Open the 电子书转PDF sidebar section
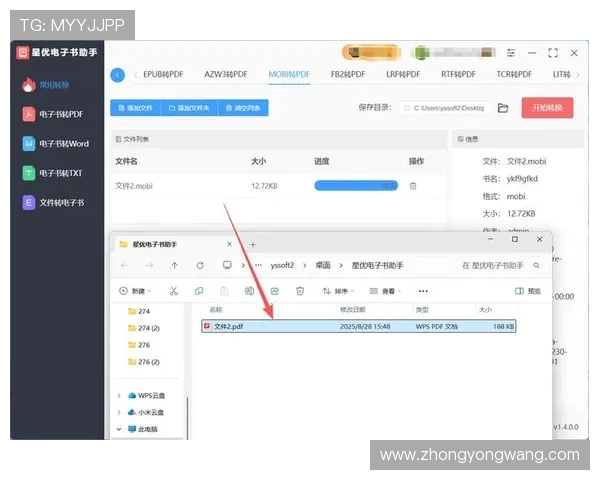 (x=55, y=115)
